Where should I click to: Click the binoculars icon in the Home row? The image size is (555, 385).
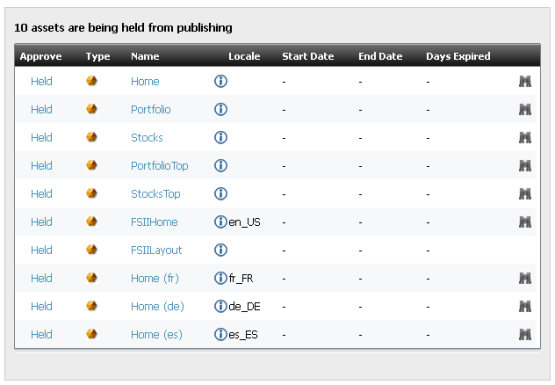tap(525, 81)
